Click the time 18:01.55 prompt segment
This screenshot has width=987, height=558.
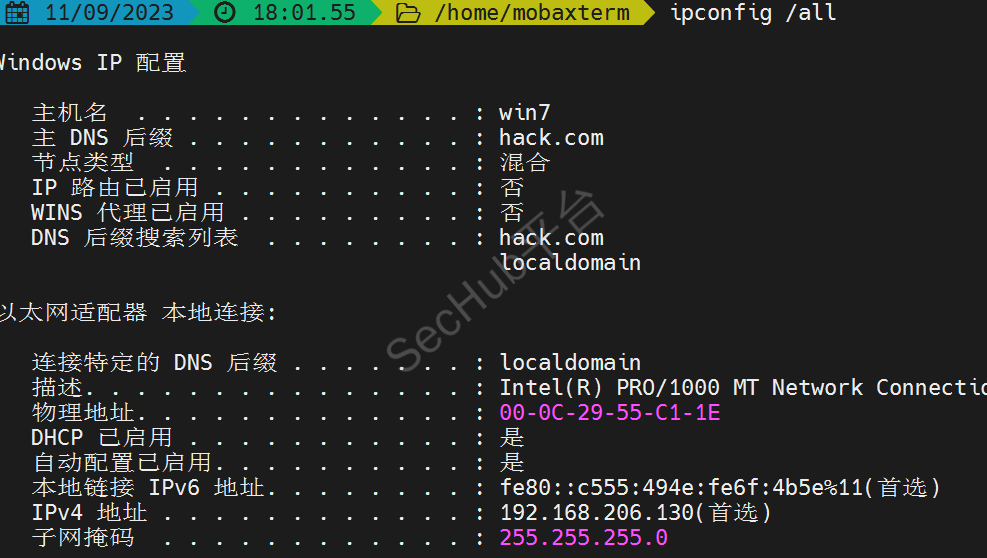click(303, 13)
